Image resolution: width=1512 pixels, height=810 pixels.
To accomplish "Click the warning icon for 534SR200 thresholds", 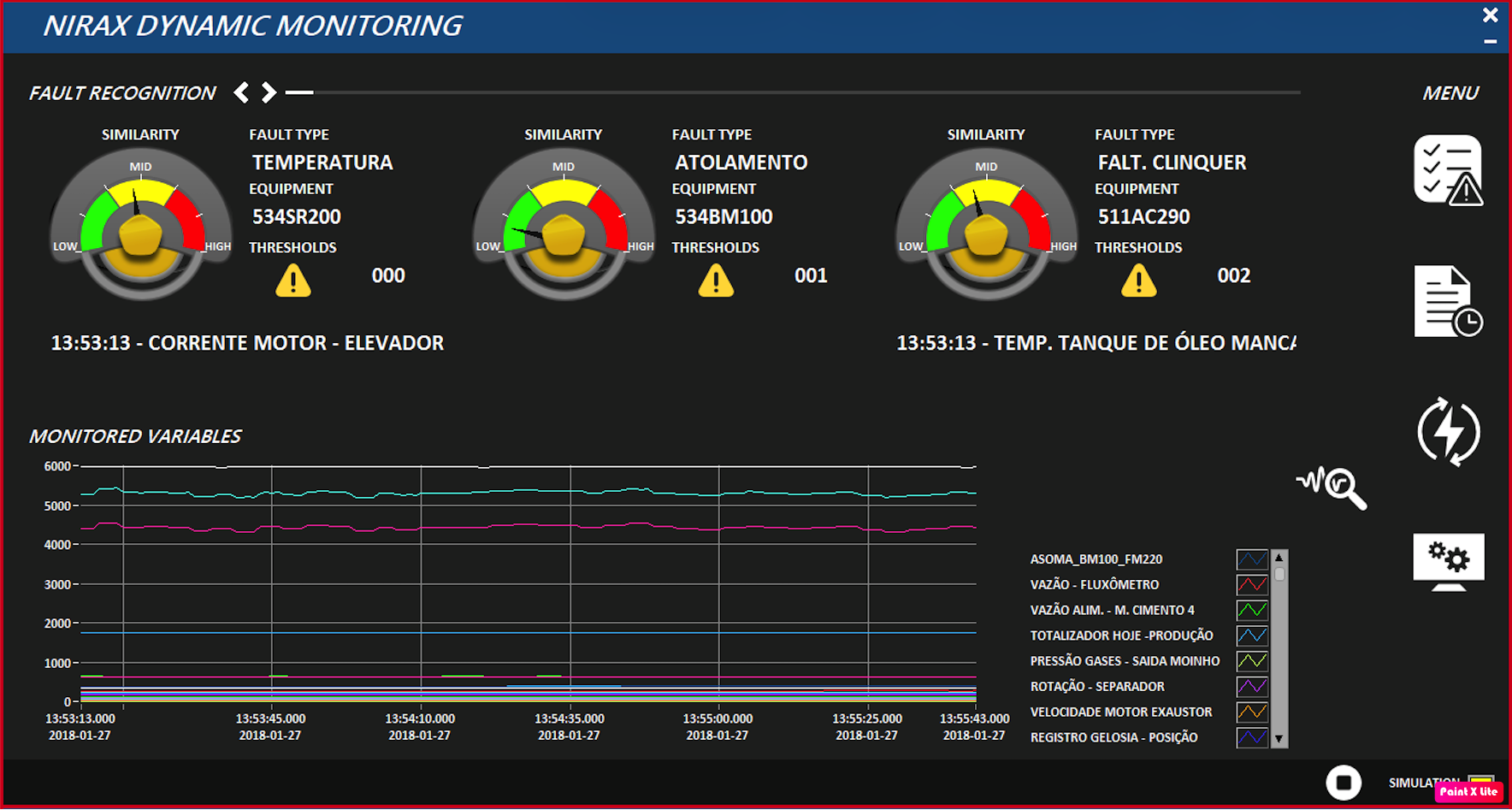I will [x=292, y=281].
